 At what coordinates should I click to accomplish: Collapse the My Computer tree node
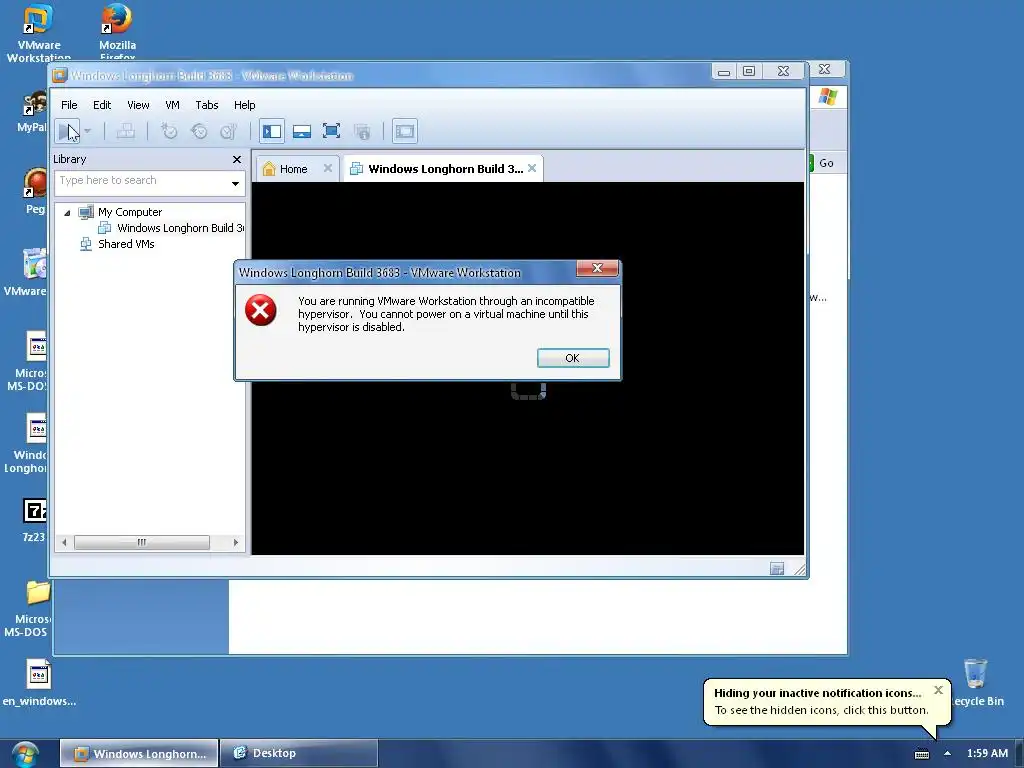tap(67, 213)
